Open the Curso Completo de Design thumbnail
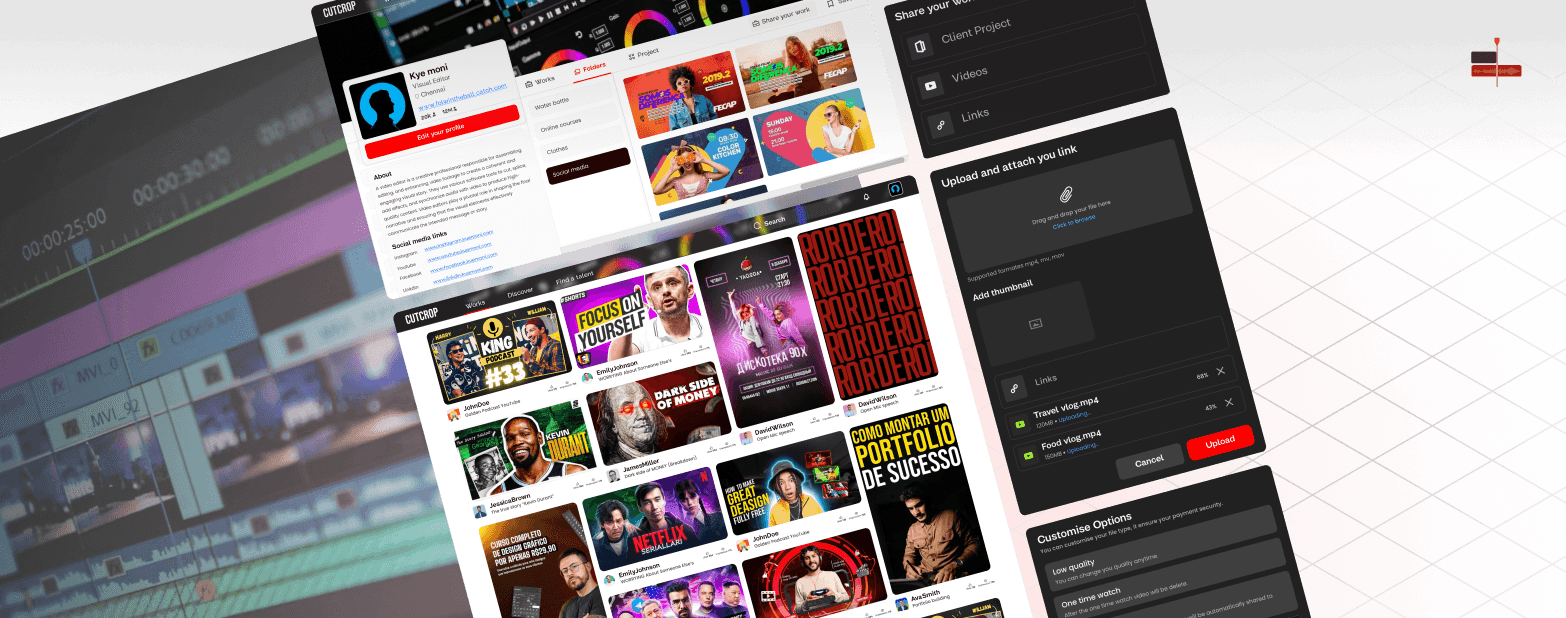The image size is (1566, 618). (x=542, y=562)
